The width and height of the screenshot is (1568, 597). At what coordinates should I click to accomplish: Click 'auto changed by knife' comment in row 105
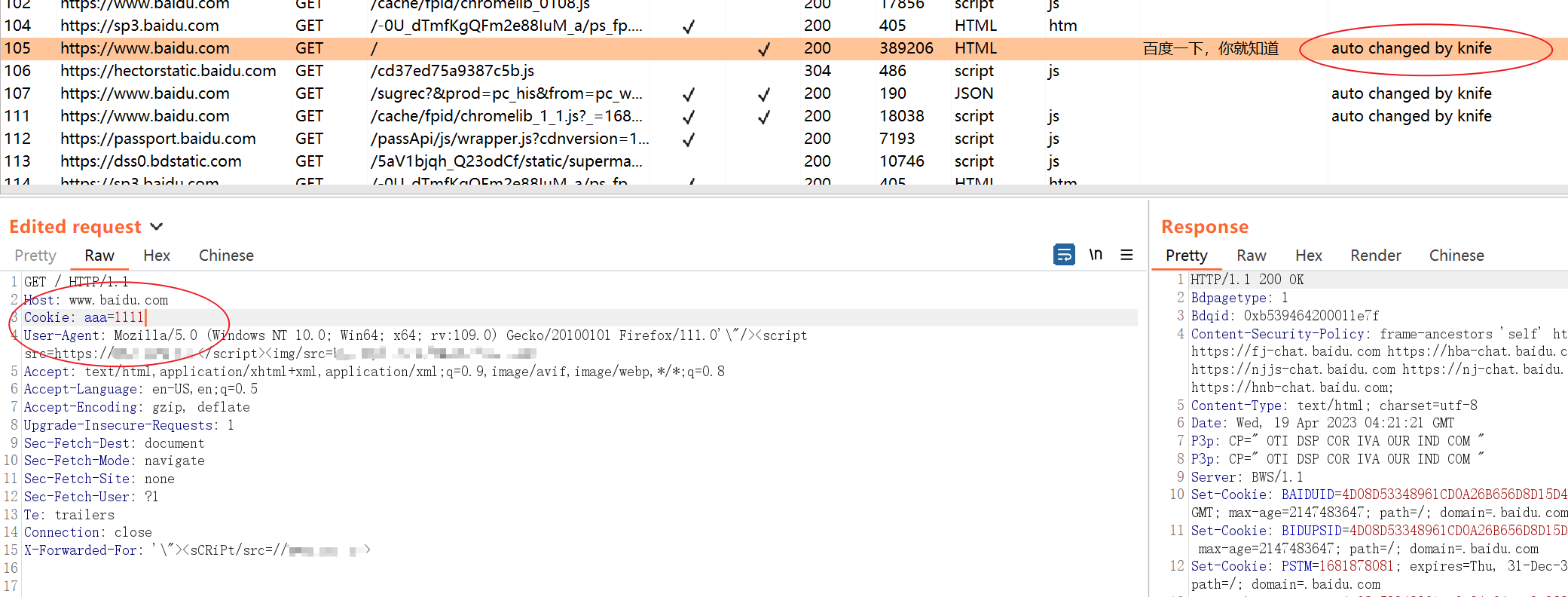pyautogui.click(x=1411, y=48)
